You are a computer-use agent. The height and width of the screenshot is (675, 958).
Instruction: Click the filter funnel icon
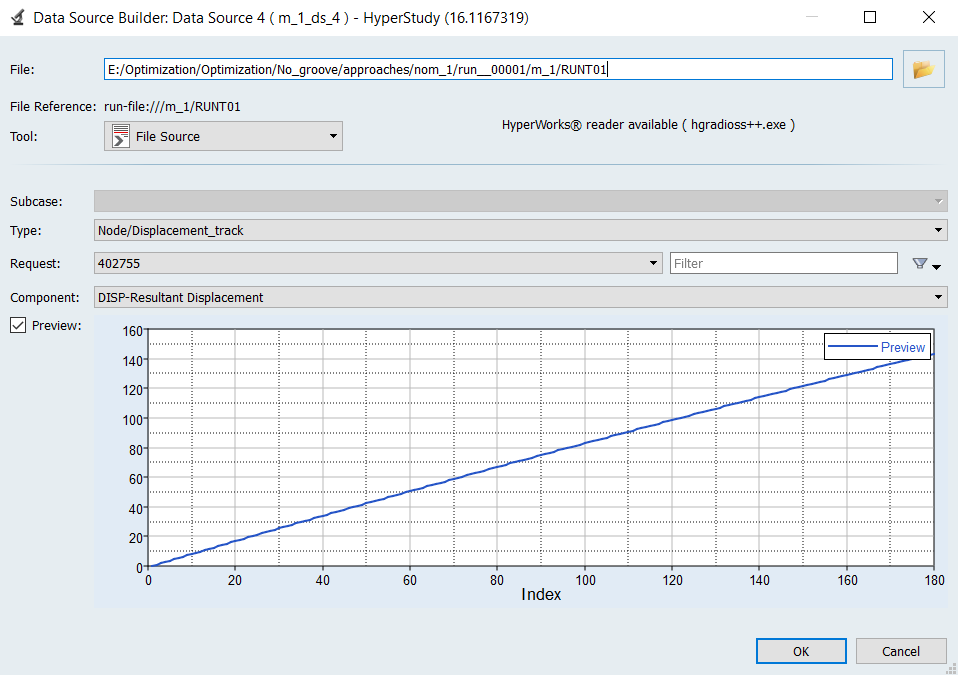pyautogui.click(x=920, y=263)
